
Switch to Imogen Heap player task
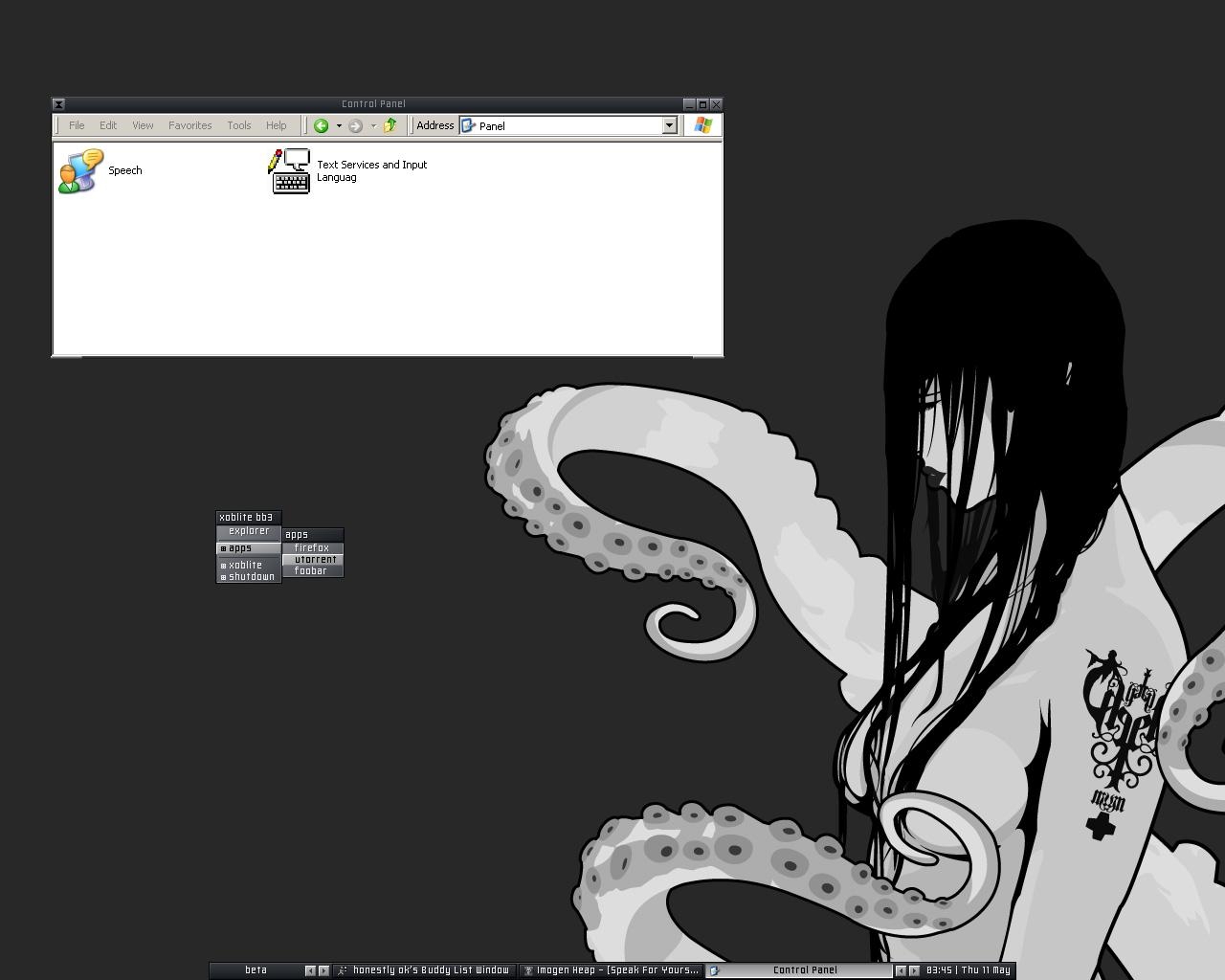(611, 970)
